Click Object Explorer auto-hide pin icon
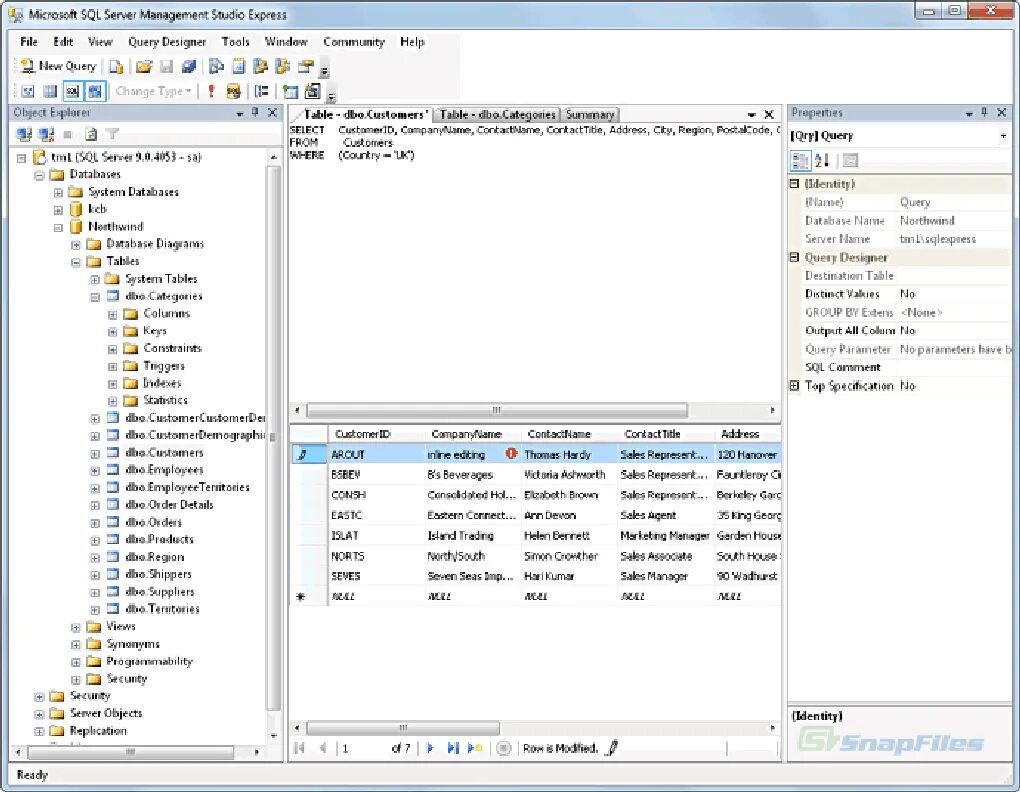The height and width of the screenshot is (792, 1020). click(x=256, y=112)
